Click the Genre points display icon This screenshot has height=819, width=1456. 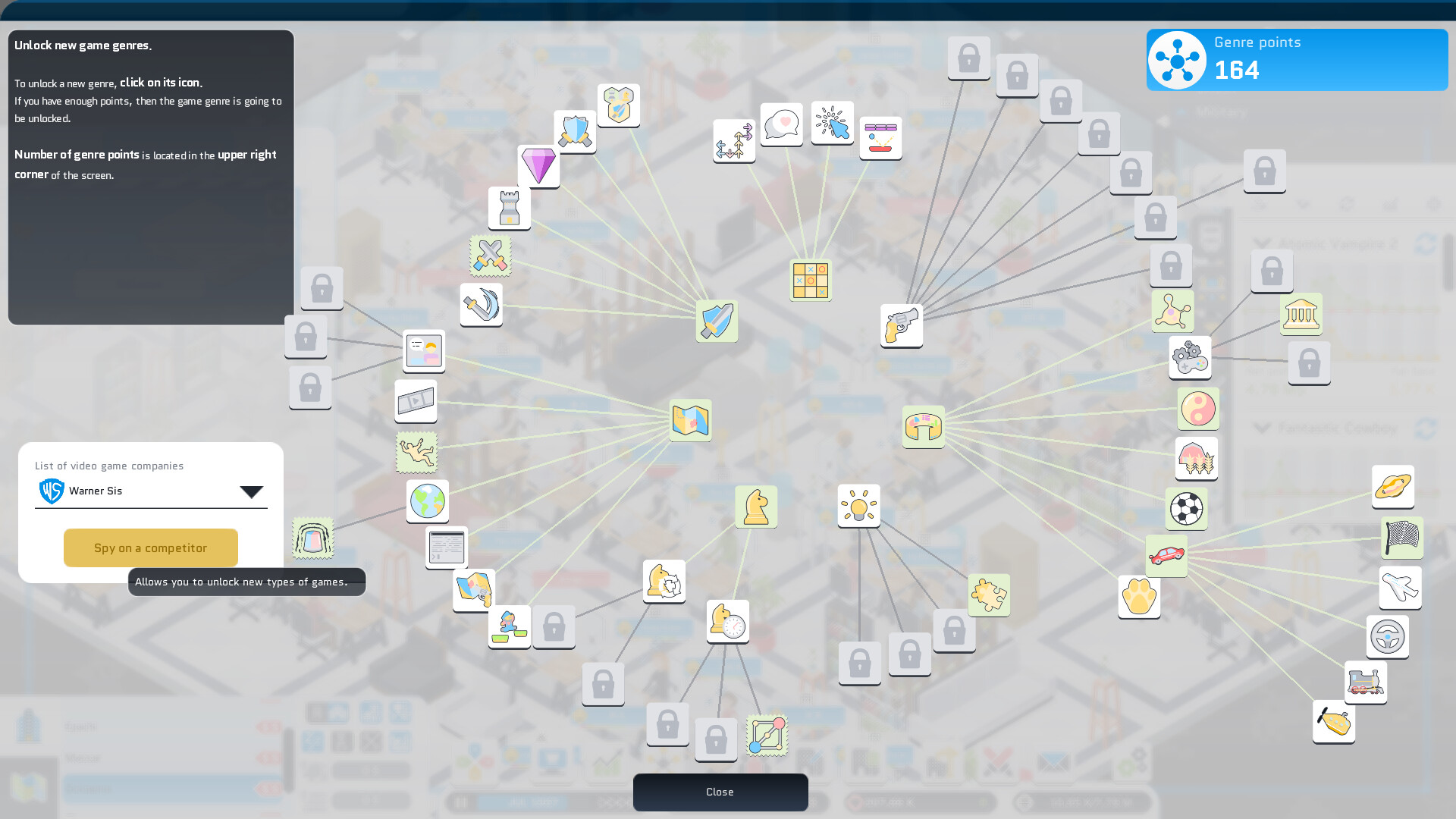click(x=1178, y=59)
